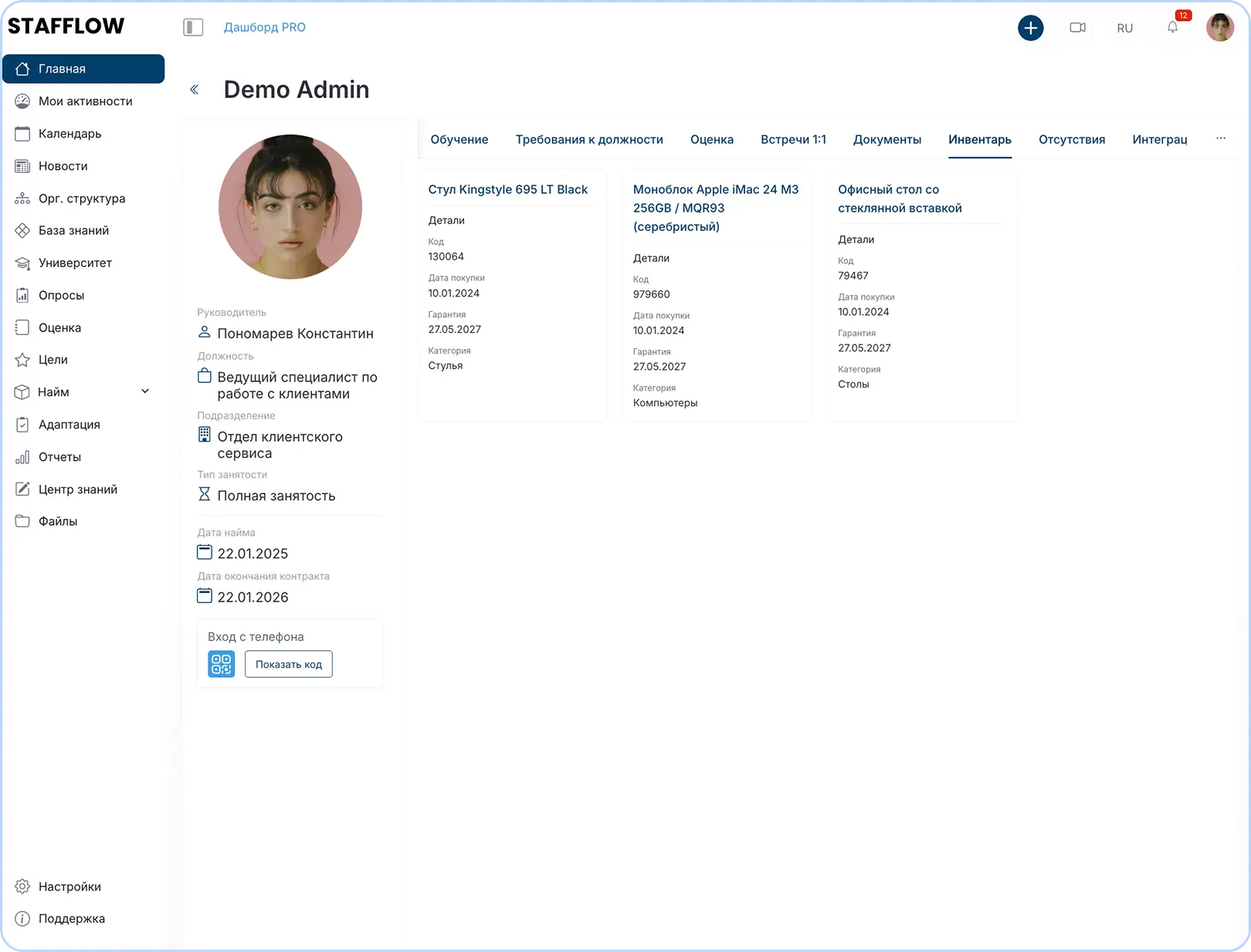
Task: Open notifications bell with 12 badge
Action: point(1172,28)
